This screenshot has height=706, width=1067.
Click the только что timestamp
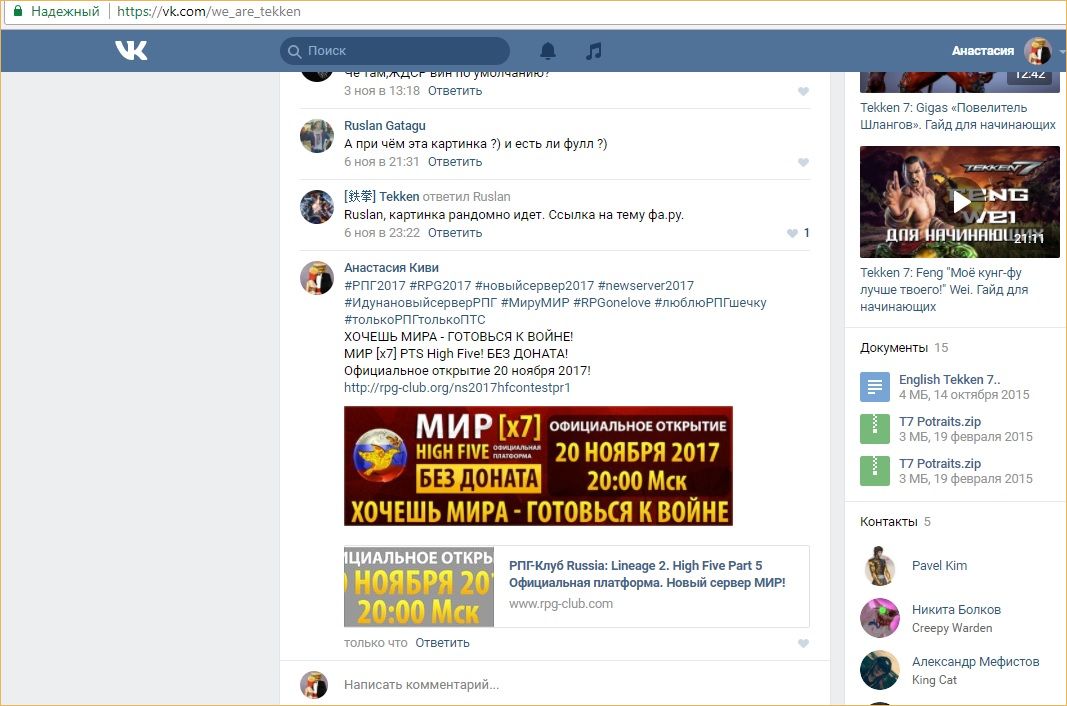376,643
